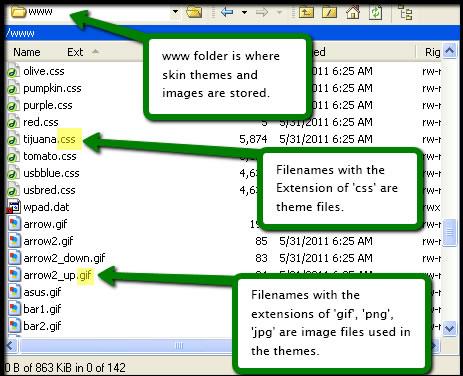This screenshot has height=376, width=463.
Task: Sort files by the Name column
Action: pyautogui.click(x=27, y=52)
